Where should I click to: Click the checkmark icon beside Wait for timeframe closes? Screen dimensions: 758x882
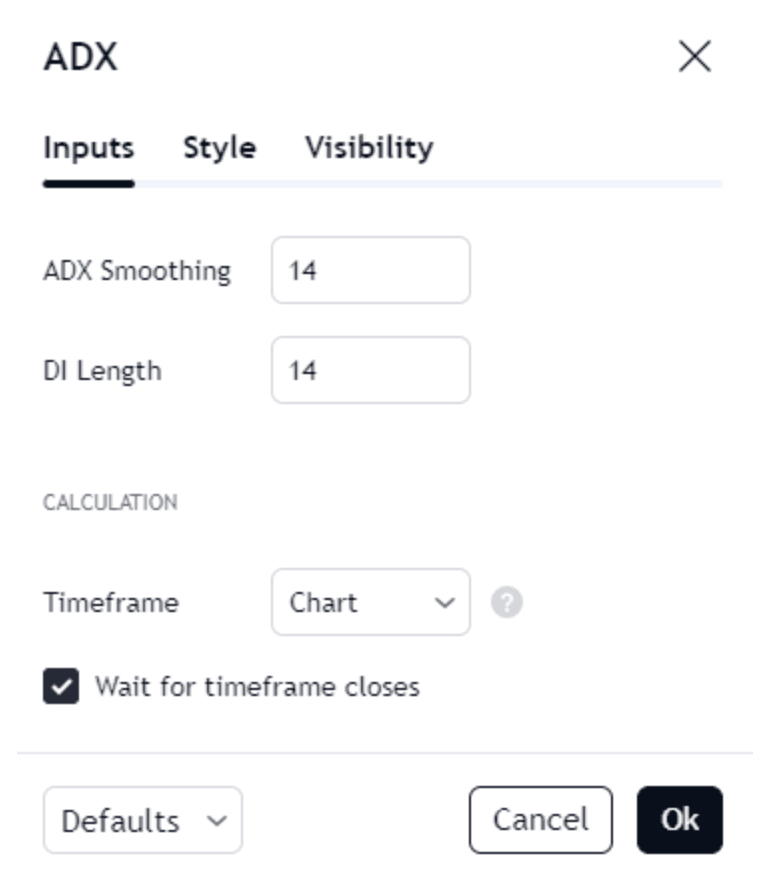(61, 686)
